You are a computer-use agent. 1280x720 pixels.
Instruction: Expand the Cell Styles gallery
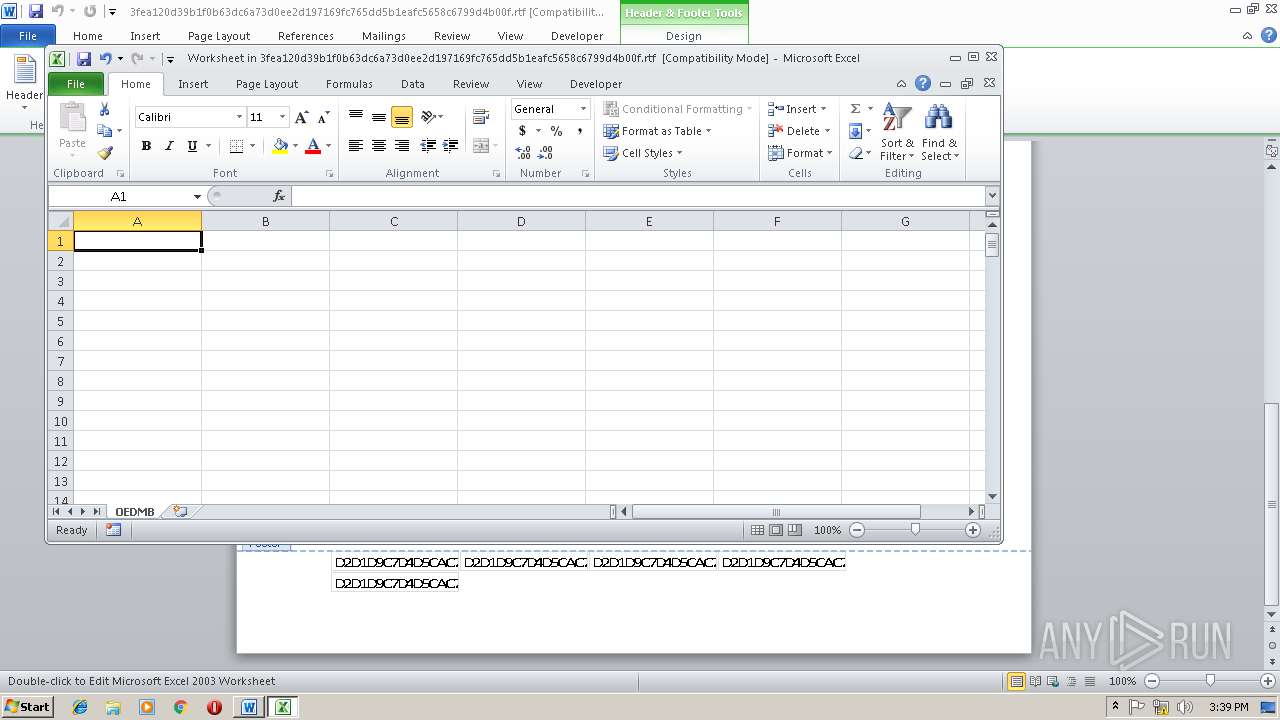(643, 153)
